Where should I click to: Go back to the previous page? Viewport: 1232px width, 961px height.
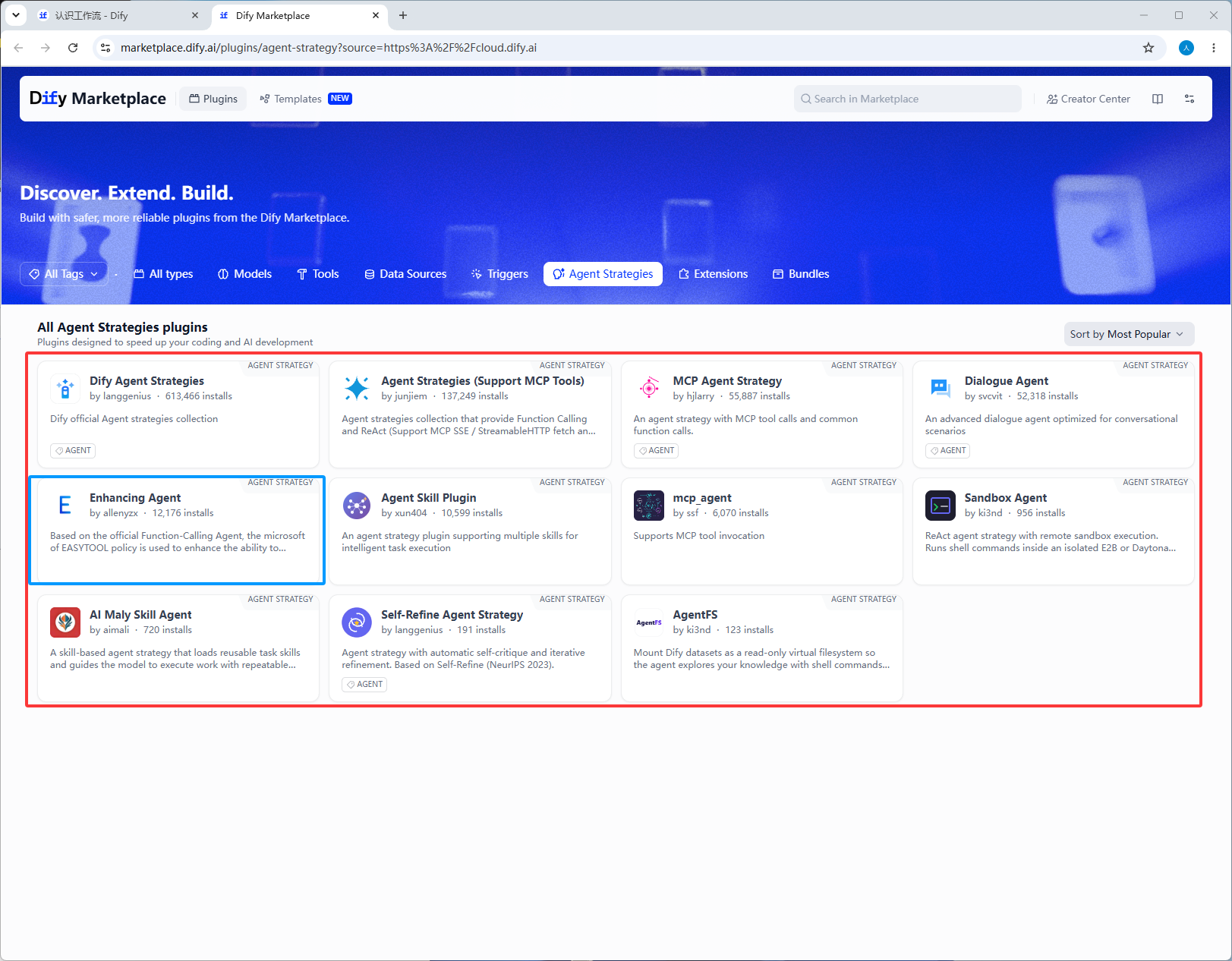tap(18, 48)
